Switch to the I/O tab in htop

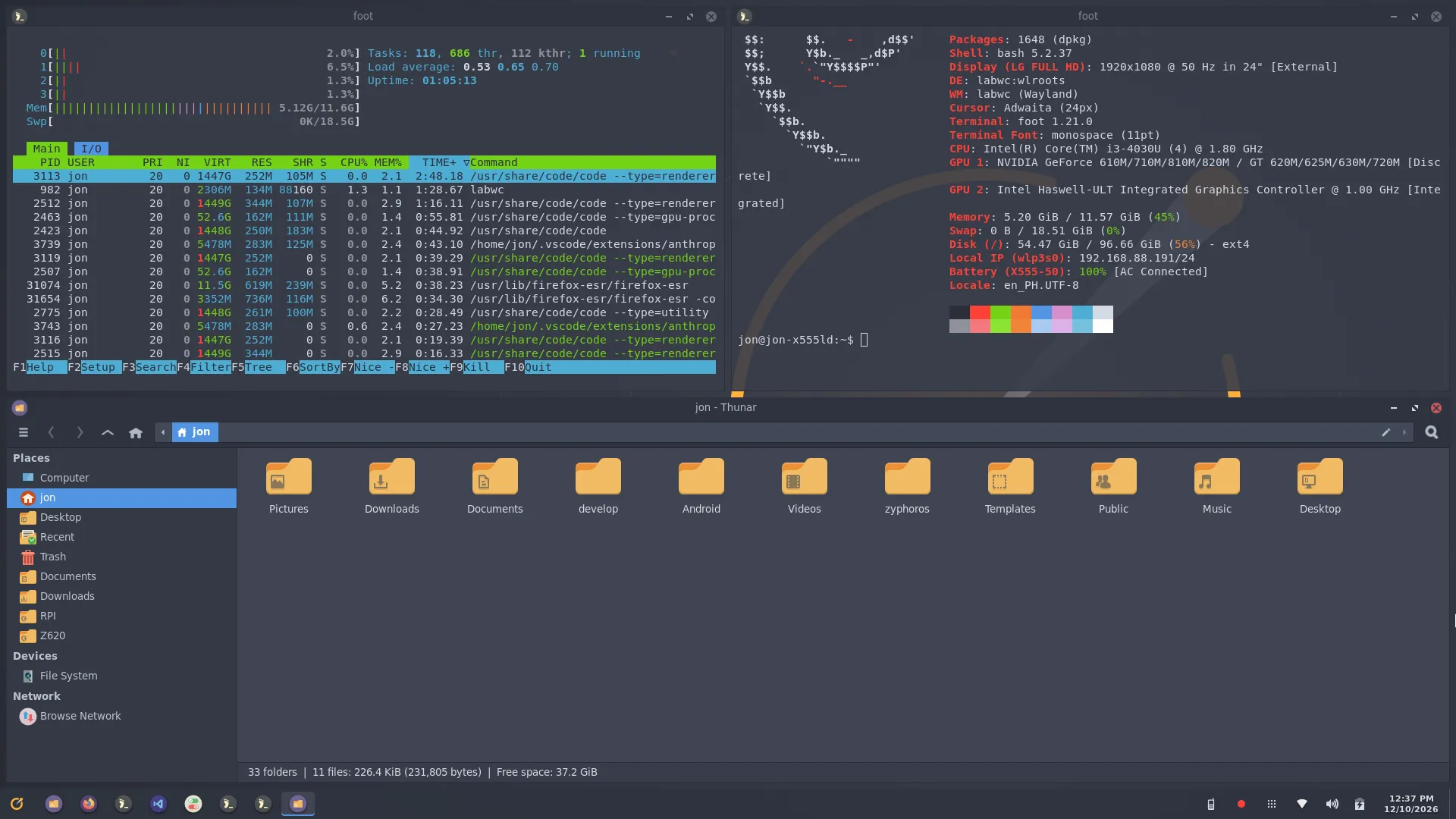click(91, 149)
